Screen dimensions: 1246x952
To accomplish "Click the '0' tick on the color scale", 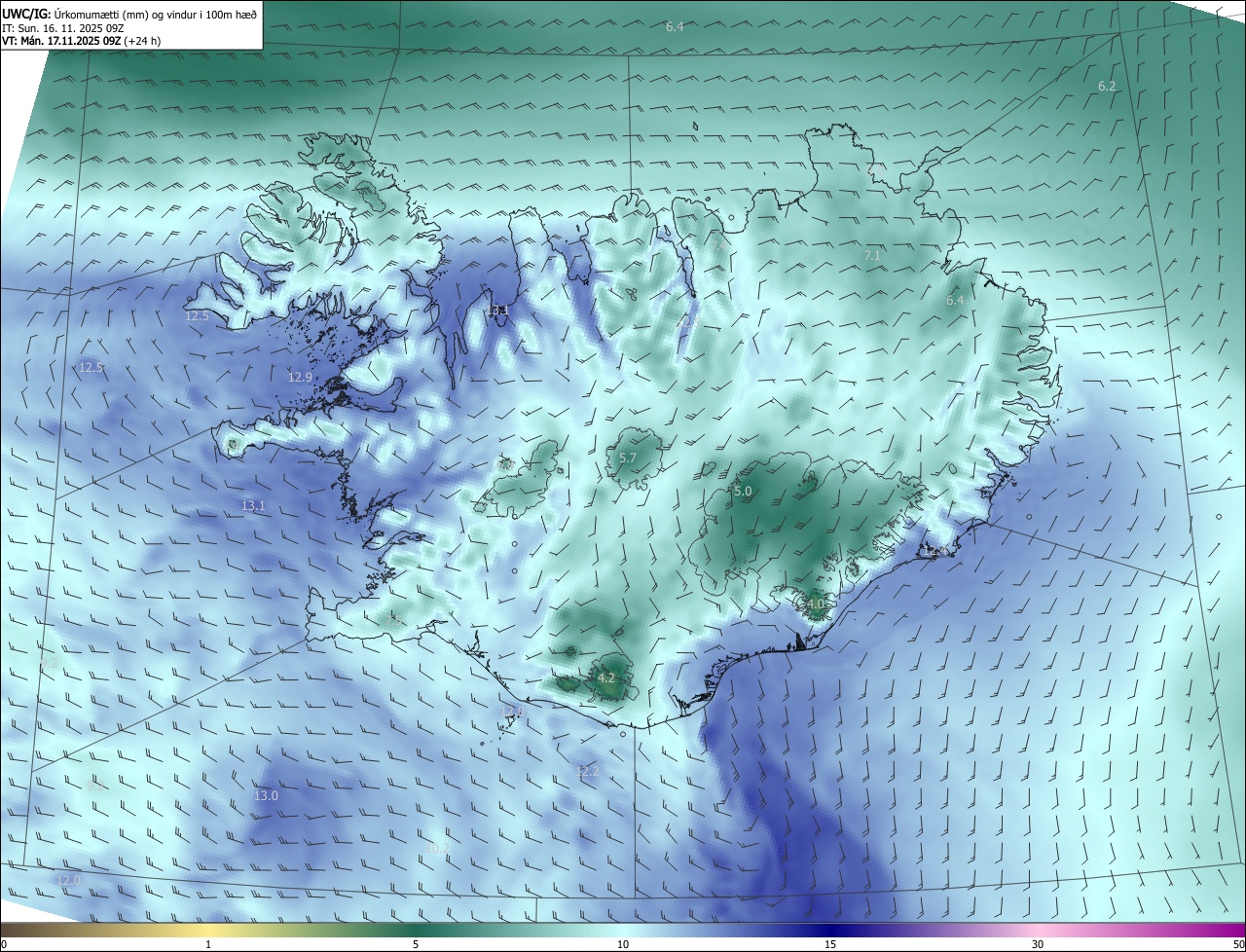I will tap(4, 944).
